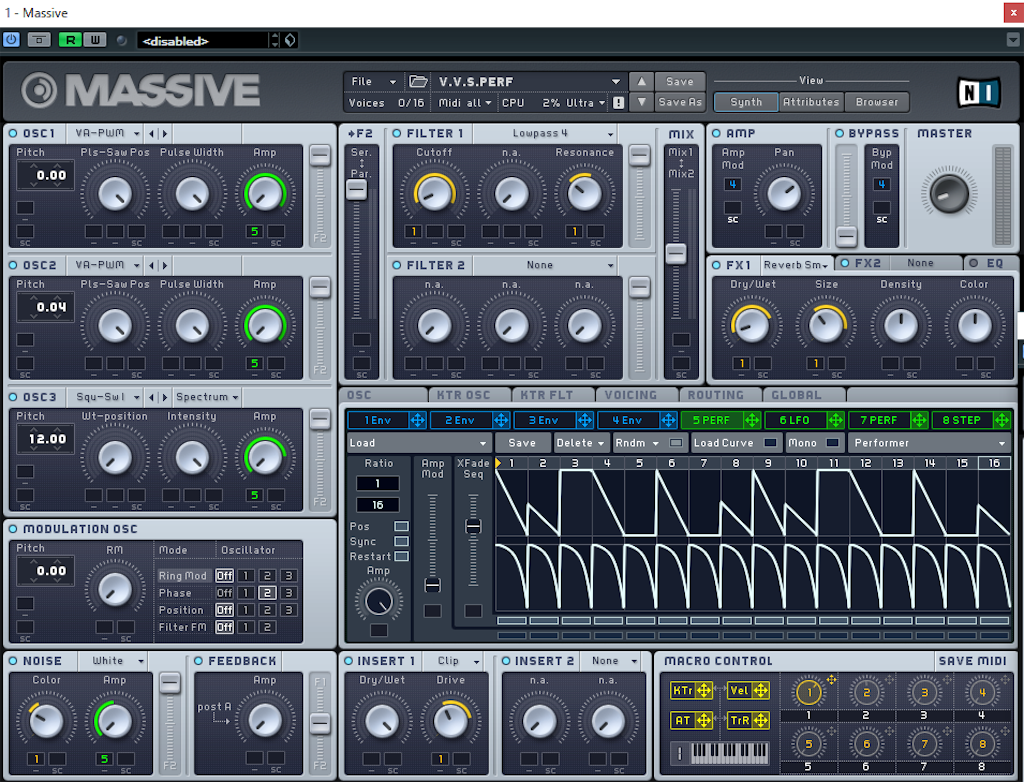Open the preset folder icon
Screen dimensions: 1024x782
coord(418,82)
